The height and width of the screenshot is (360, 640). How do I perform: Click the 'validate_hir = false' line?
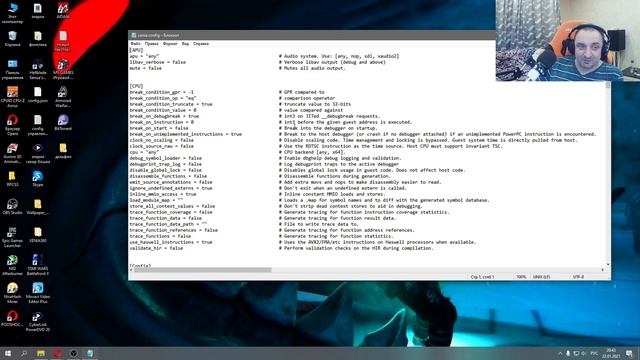pos(156,248)
